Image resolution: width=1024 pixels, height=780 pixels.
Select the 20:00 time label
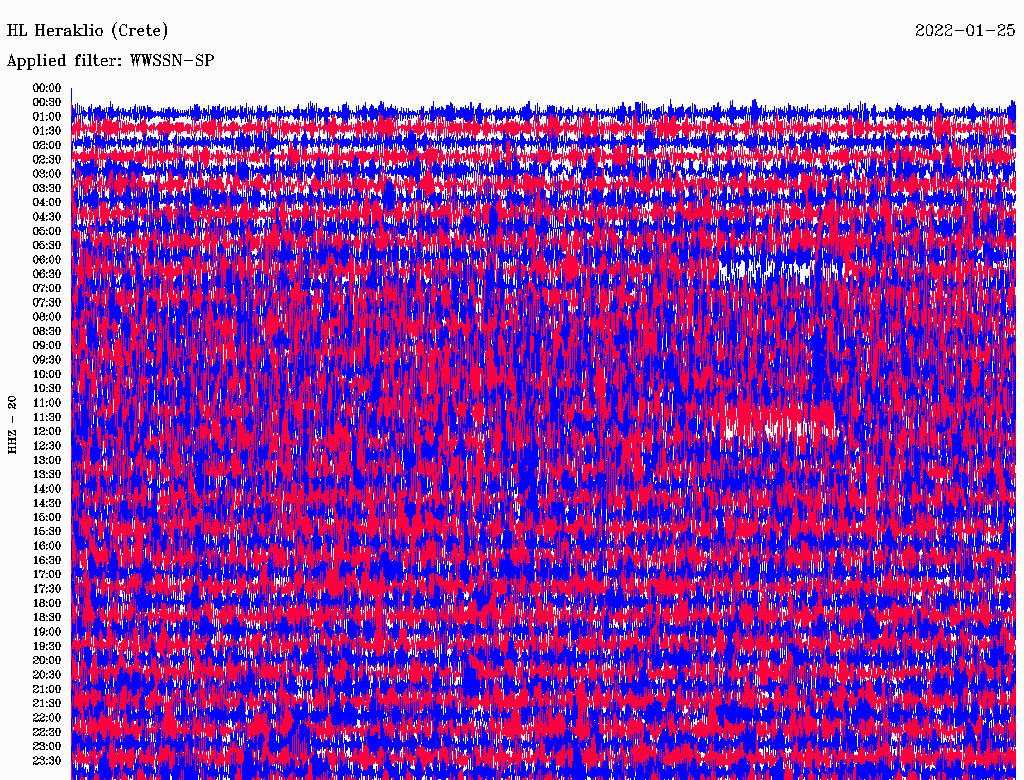(x=47, y=660)
